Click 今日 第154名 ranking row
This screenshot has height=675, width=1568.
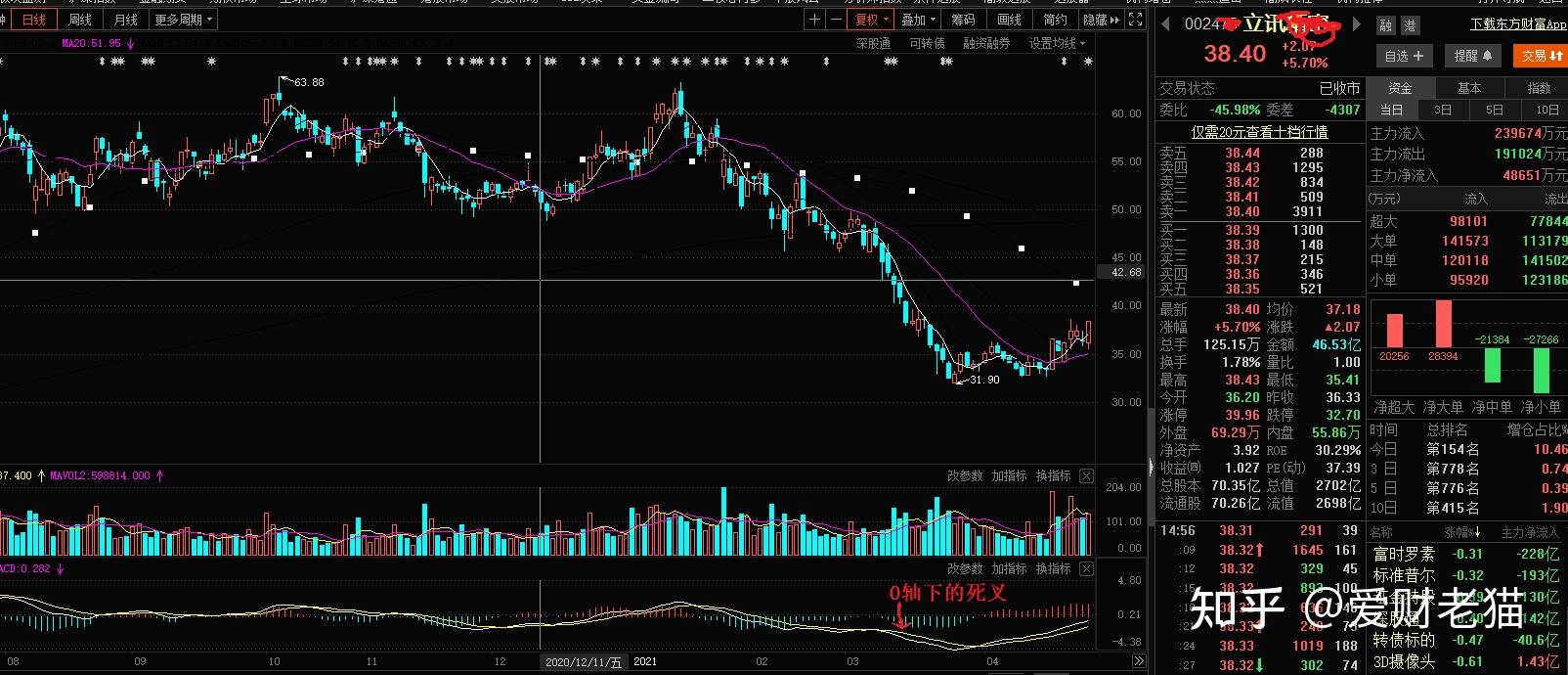pyautogui.click(x=1468, y=449)
